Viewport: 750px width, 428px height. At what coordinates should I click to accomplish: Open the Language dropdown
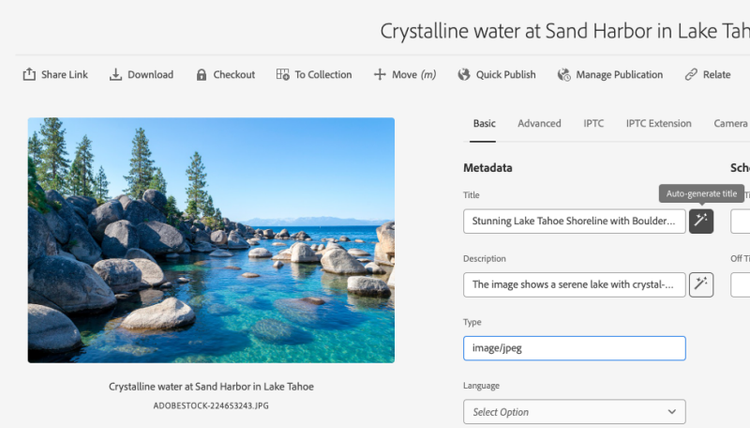tap(573, 412)
